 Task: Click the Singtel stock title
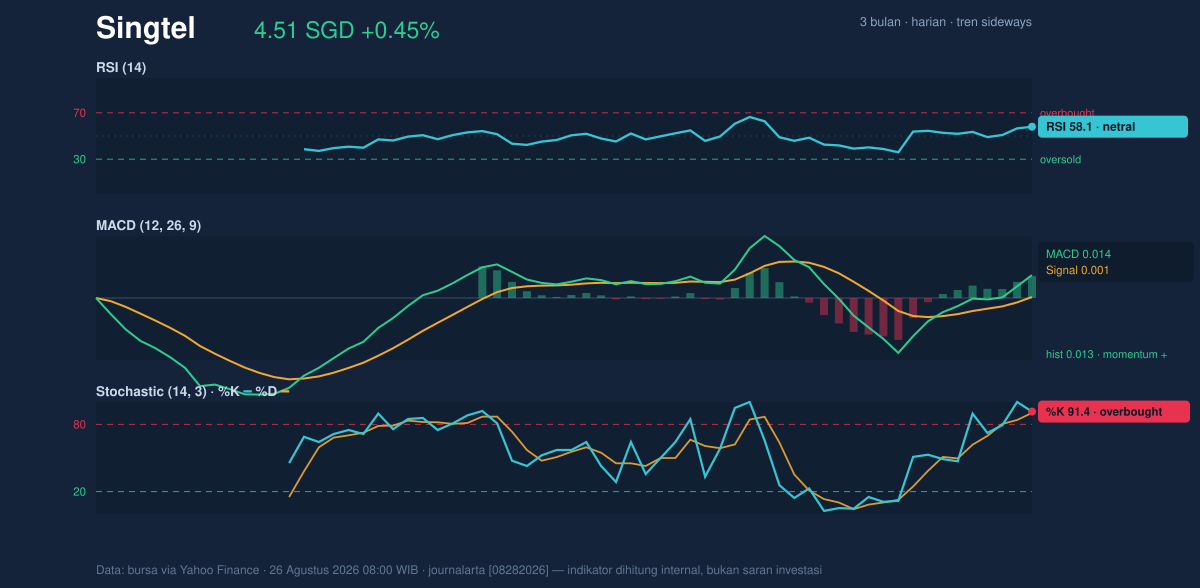click(x=145, y=28)
